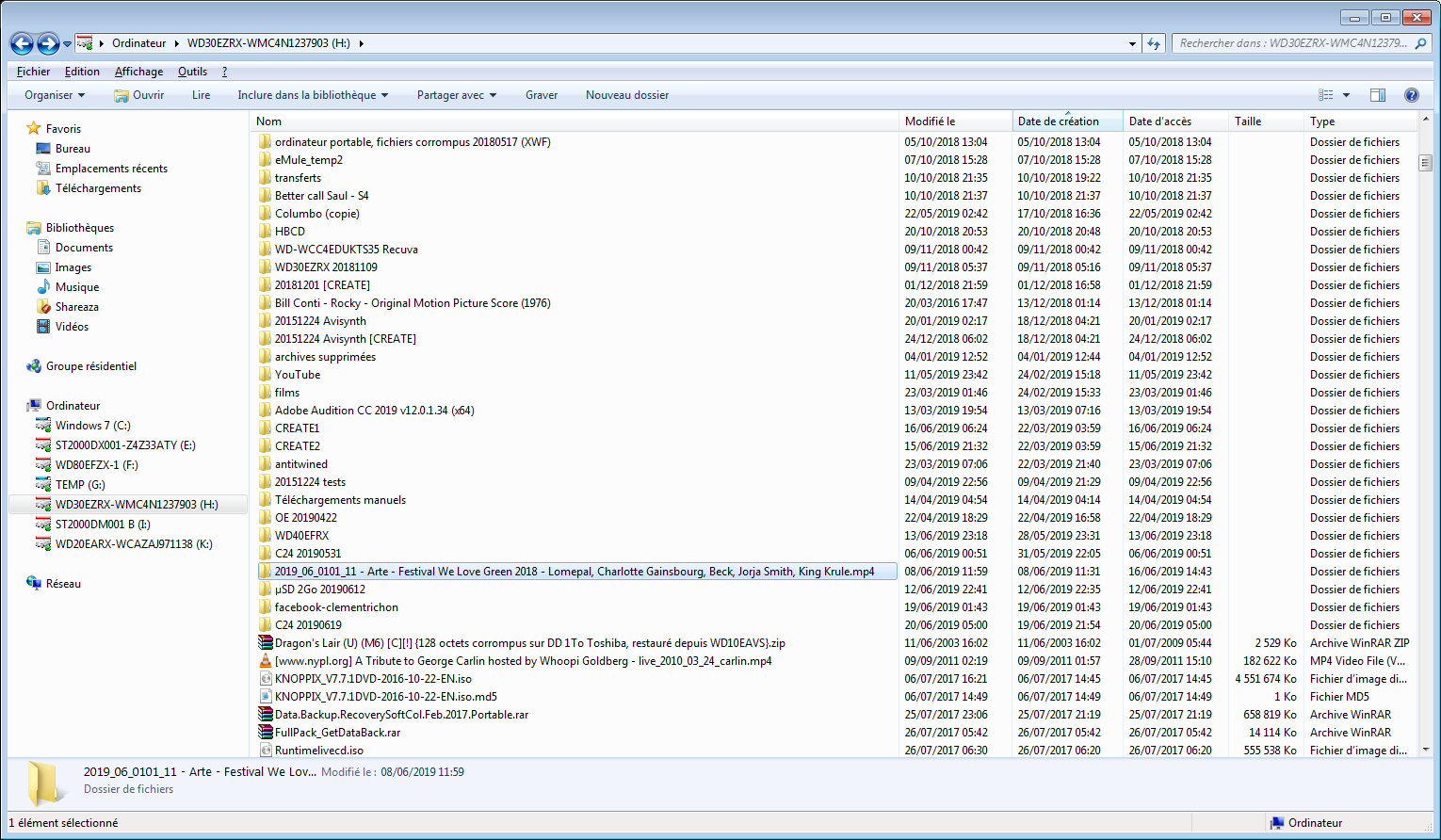The image size is (1441, 840).
Task: Click folder icon of Better call Saul - S4
Action: (x=266, y=196)
